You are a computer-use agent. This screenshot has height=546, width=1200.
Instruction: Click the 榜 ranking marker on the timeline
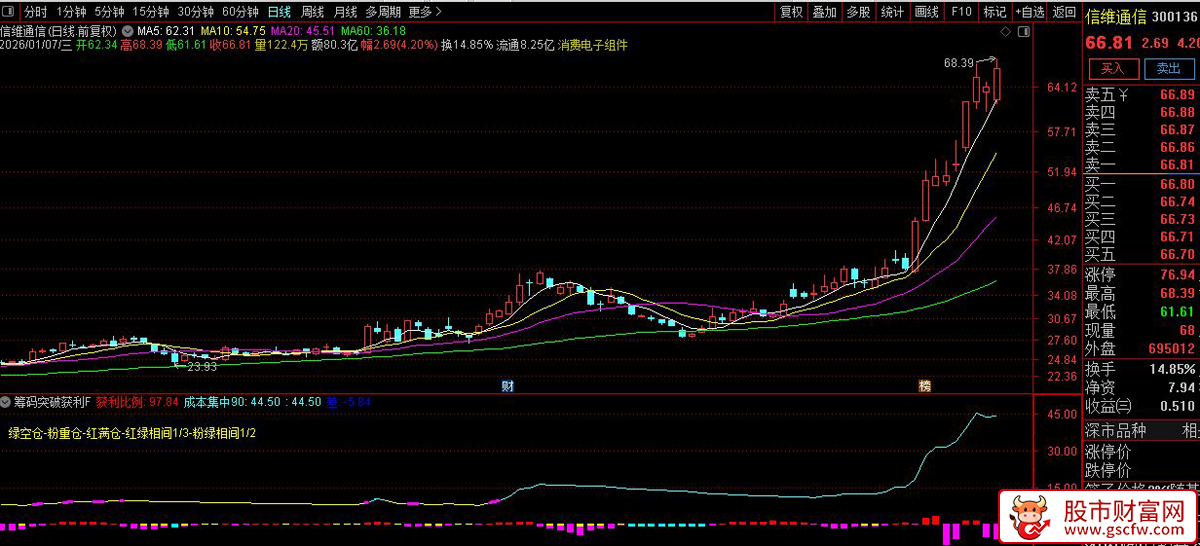point(923,386)
